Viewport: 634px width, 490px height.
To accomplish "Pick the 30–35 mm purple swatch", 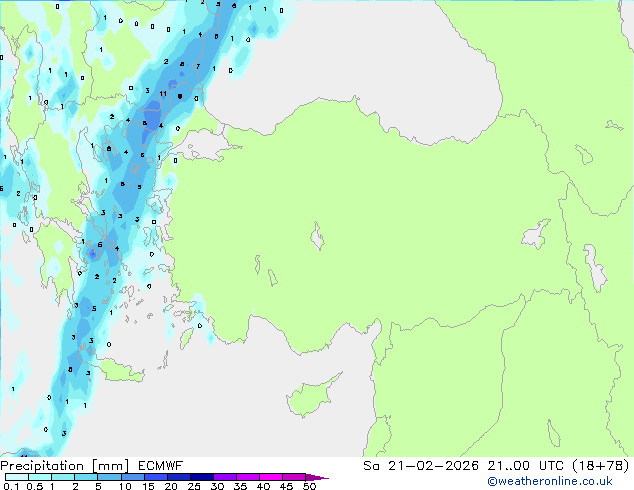I will click(x=225, y=477).
